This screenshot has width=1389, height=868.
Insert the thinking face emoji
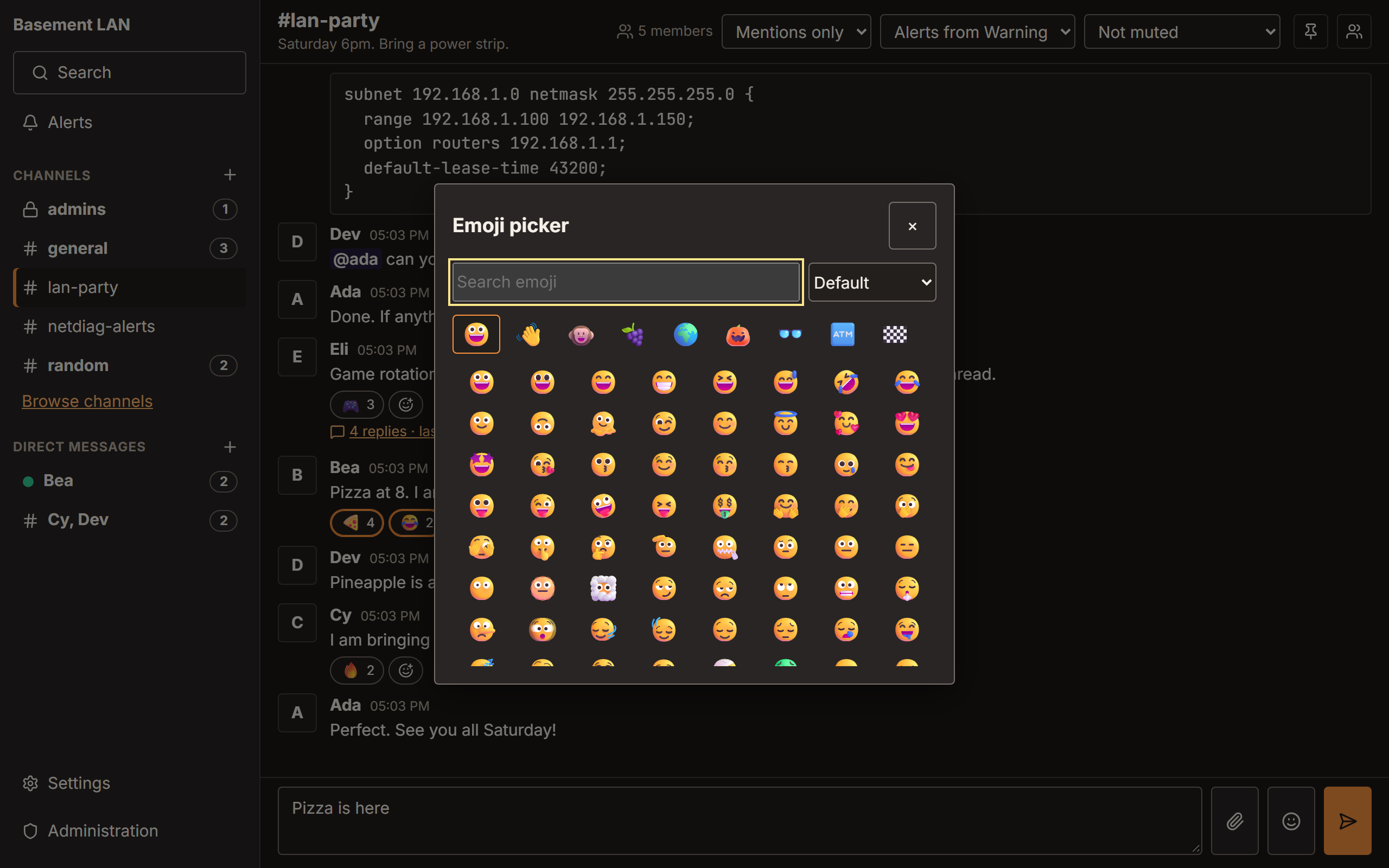pyautogui.click(x=603, y=547)
